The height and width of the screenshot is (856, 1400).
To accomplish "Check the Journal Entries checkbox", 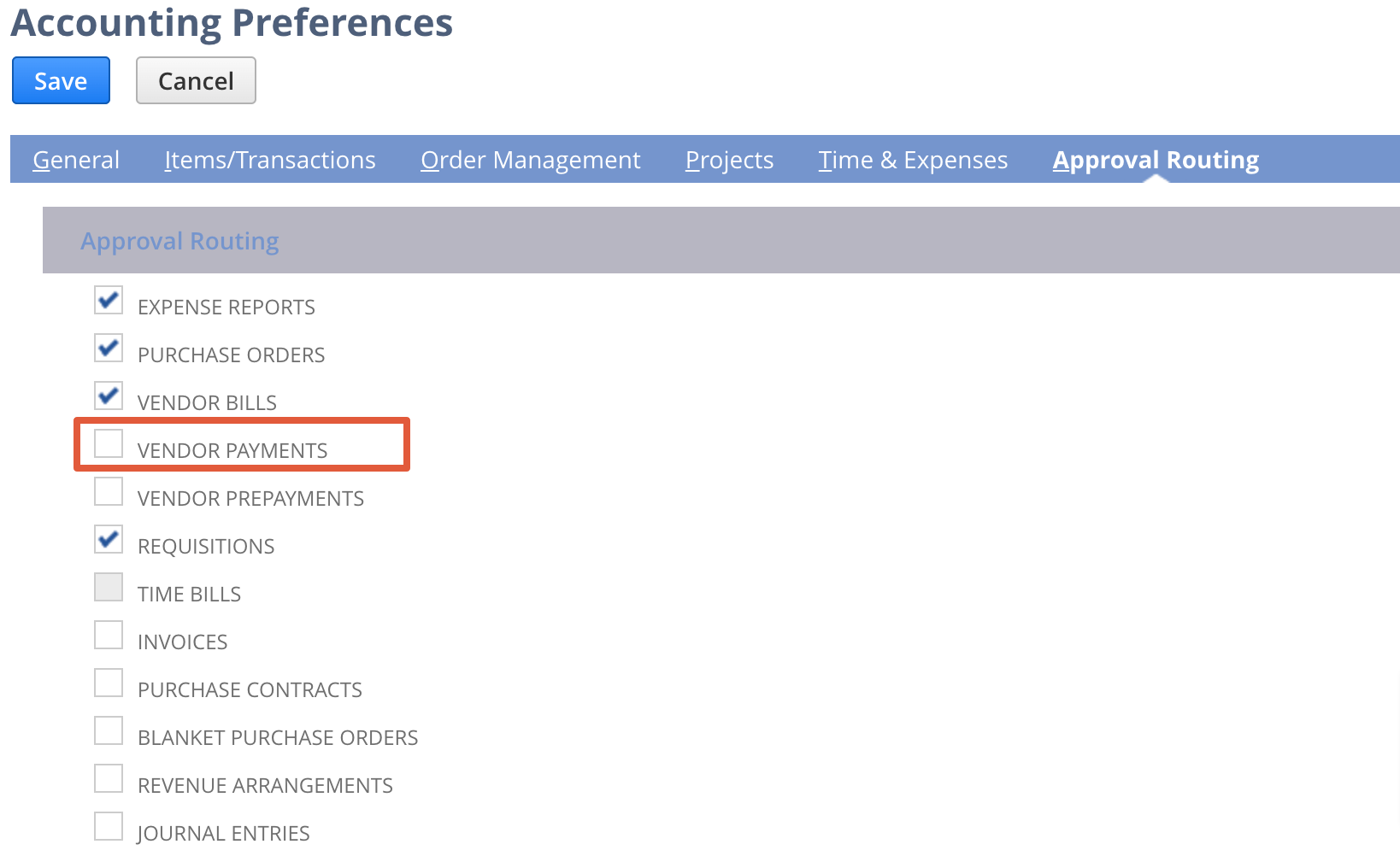I will (x=109, y=826).
